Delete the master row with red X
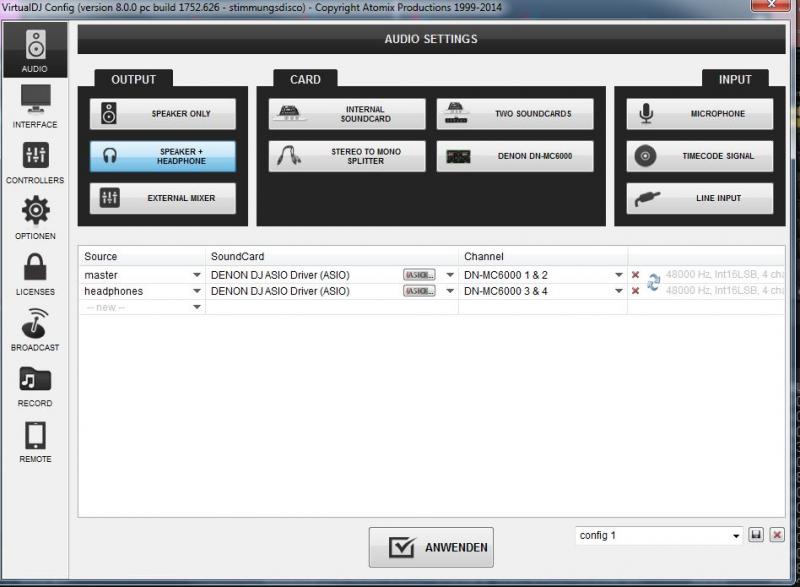Screen dimensions: 800x587 coord(635,275)
